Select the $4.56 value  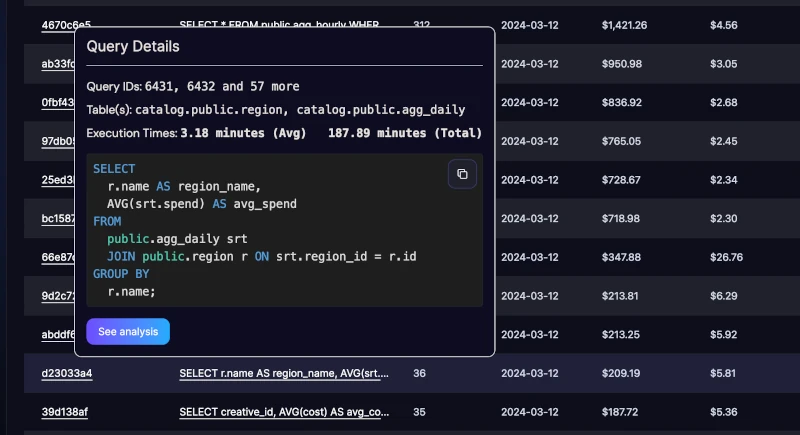[723, 25]
